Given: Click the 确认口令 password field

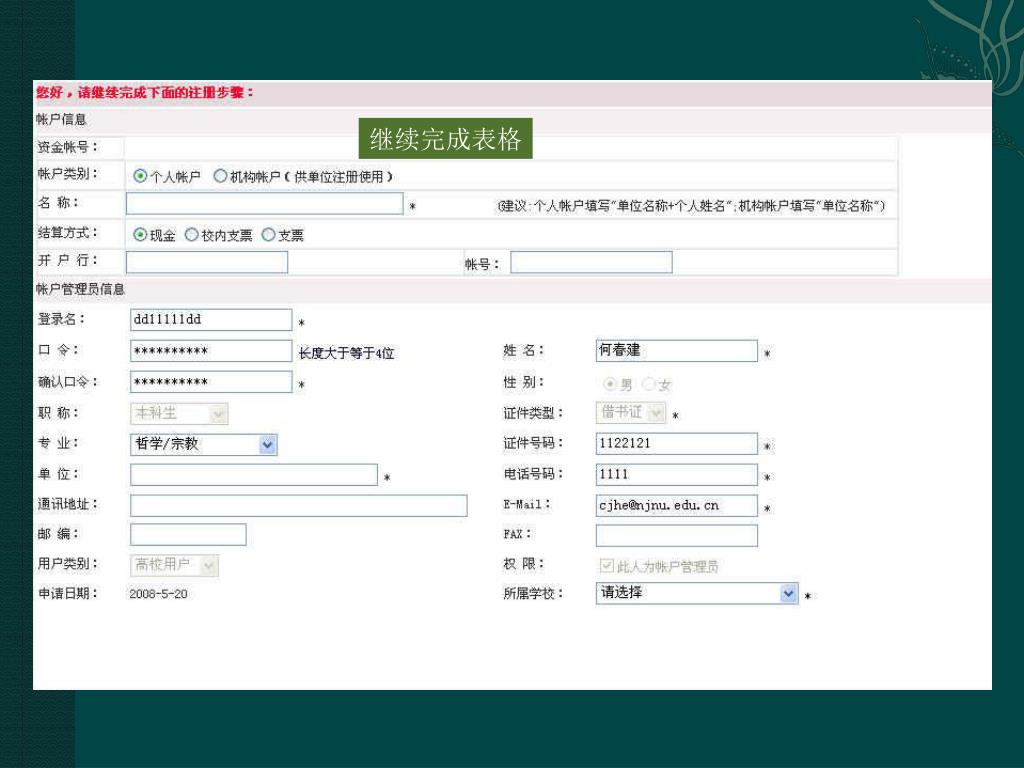Looking at the screenshot, I should coord(211,382).
